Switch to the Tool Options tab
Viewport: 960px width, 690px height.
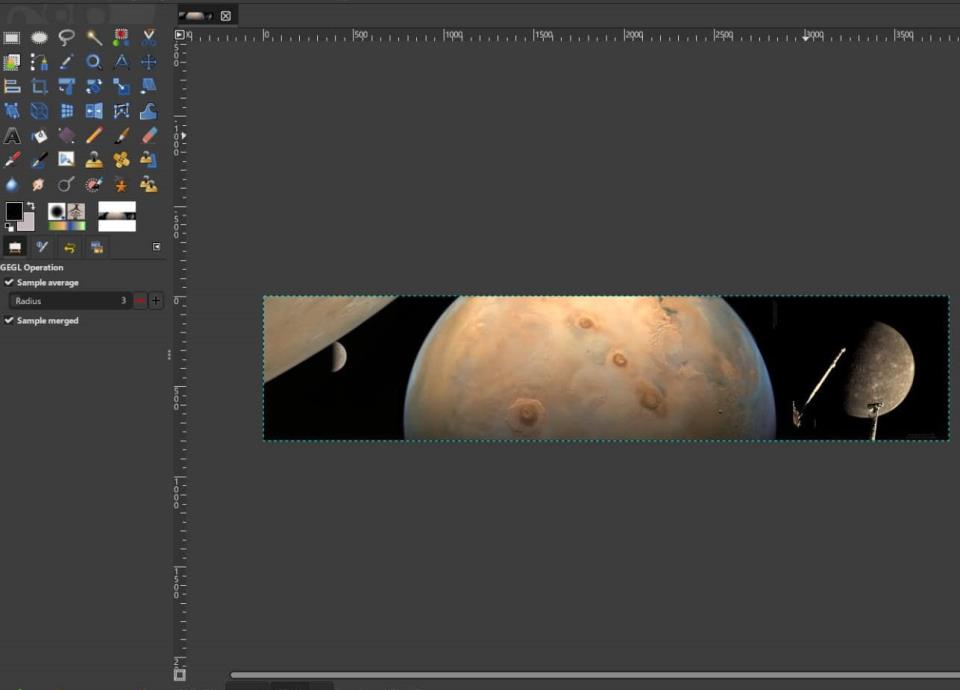(15, 246)
